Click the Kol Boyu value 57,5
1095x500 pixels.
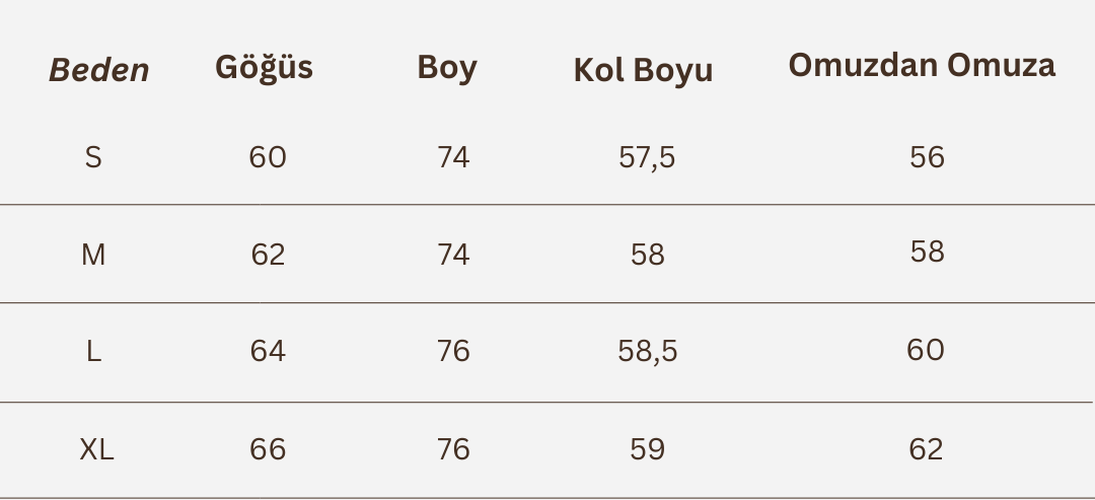click(x=647, y=157)
